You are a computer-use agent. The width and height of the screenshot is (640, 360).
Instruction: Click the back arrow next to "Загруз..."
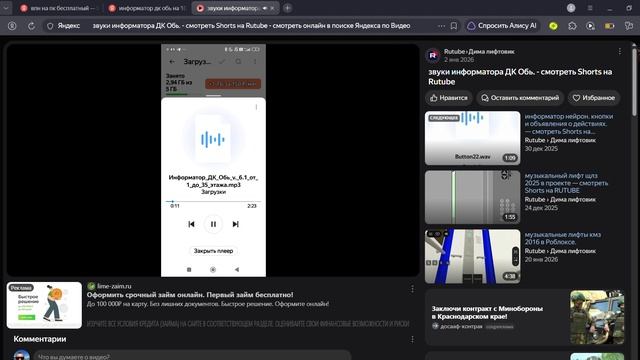coord(172,62)
